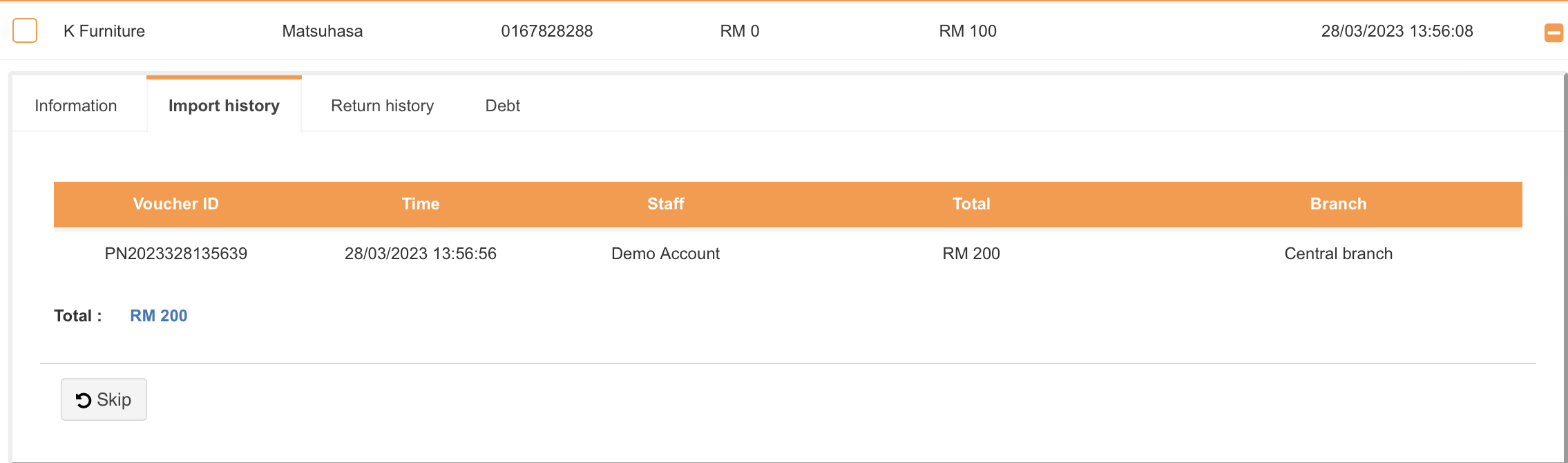
Task: Click the phone number 0167828288
Action: coord(546,31)
